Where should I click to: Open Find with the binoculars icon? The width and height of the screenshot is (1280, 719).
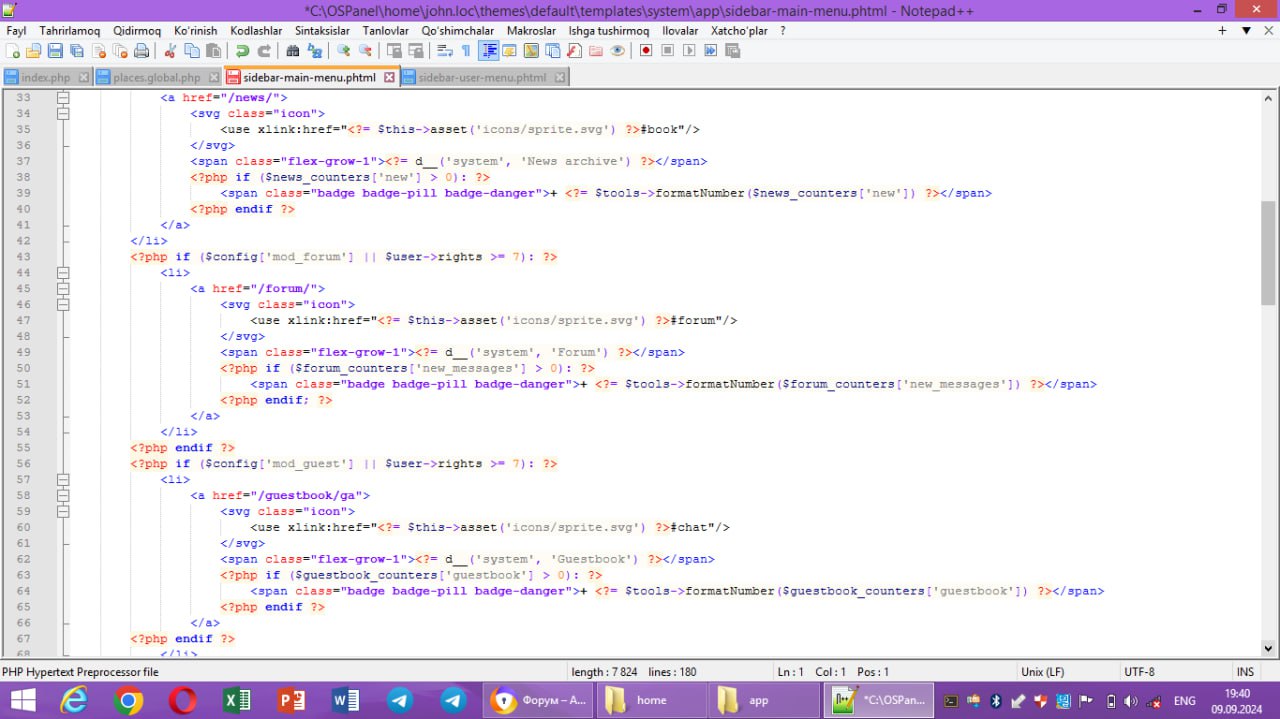292,51
